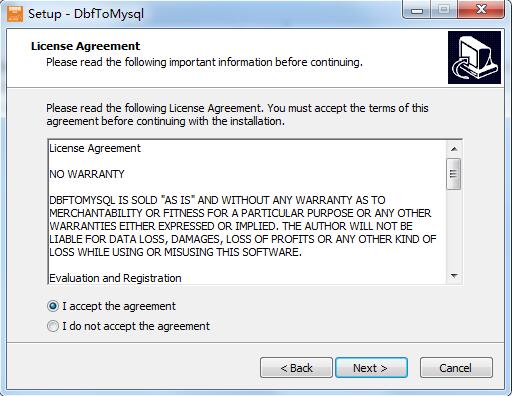The width and height of the screenshot is (512, 396).
Task: Cancel the DbfToMysql installation
Action: pos(456,368)
